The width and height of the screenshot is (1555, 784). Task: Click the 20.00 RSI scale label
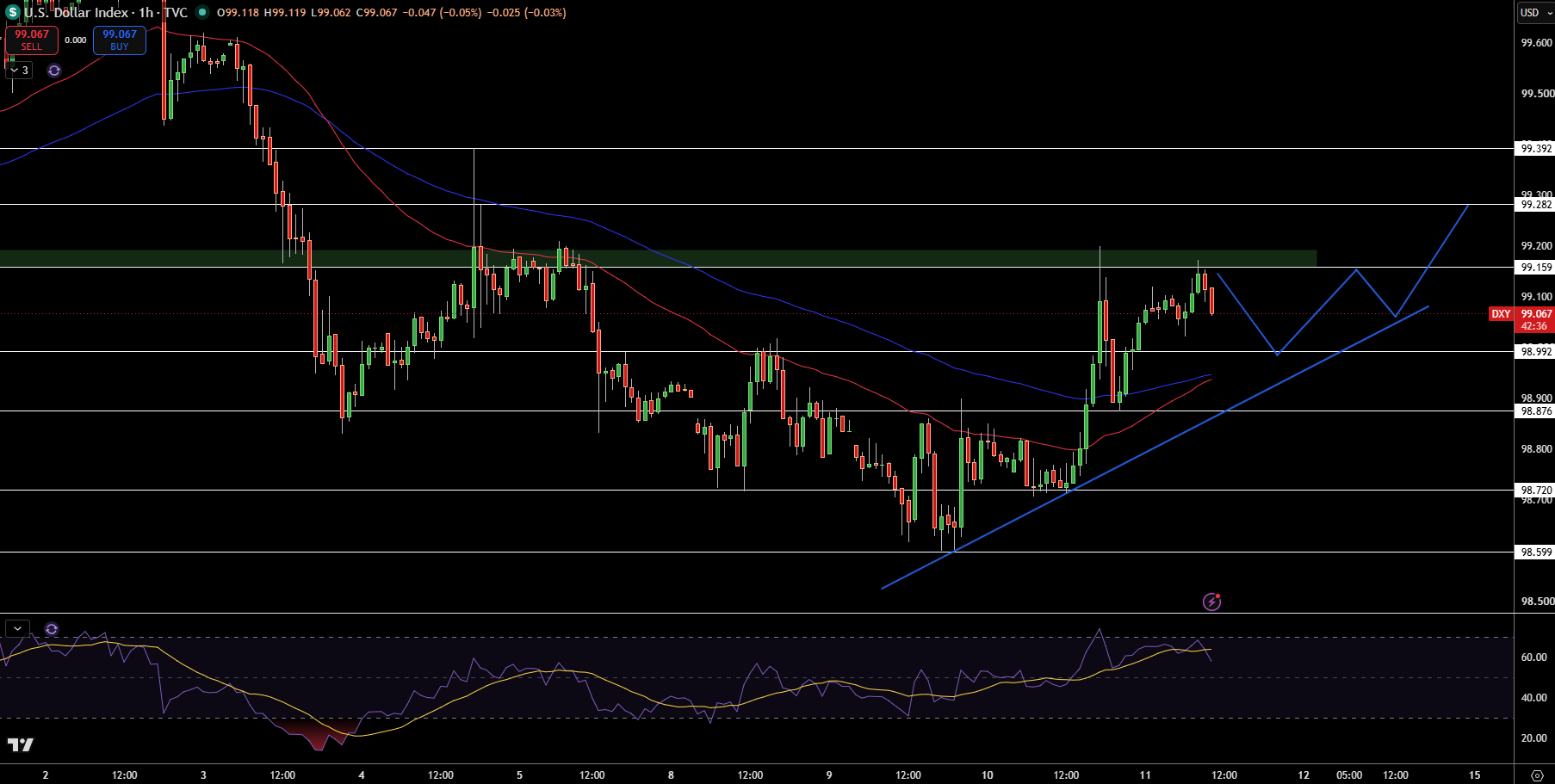pyautogui.click(x=1533, y=738)
